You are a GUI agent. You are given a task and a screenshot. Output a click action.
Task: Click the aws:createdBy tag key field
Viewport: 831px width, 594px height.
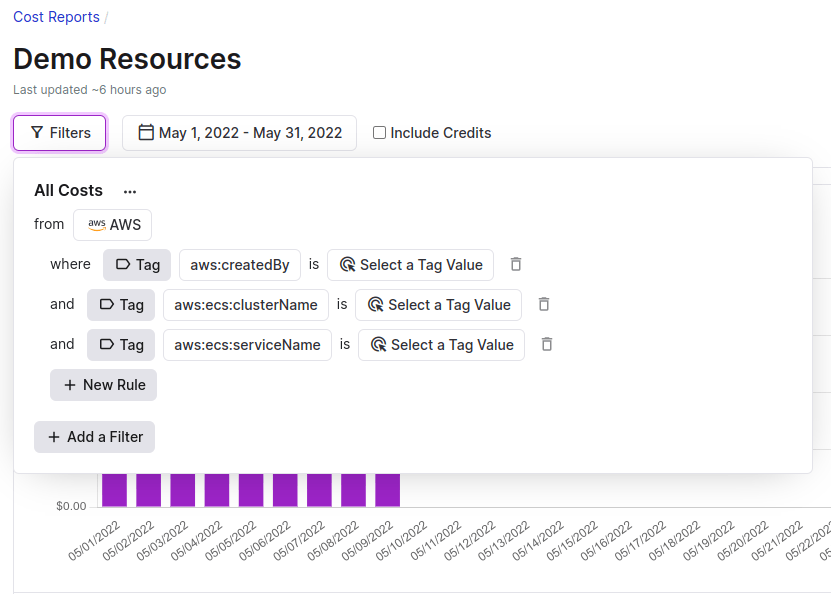point(240,265)
